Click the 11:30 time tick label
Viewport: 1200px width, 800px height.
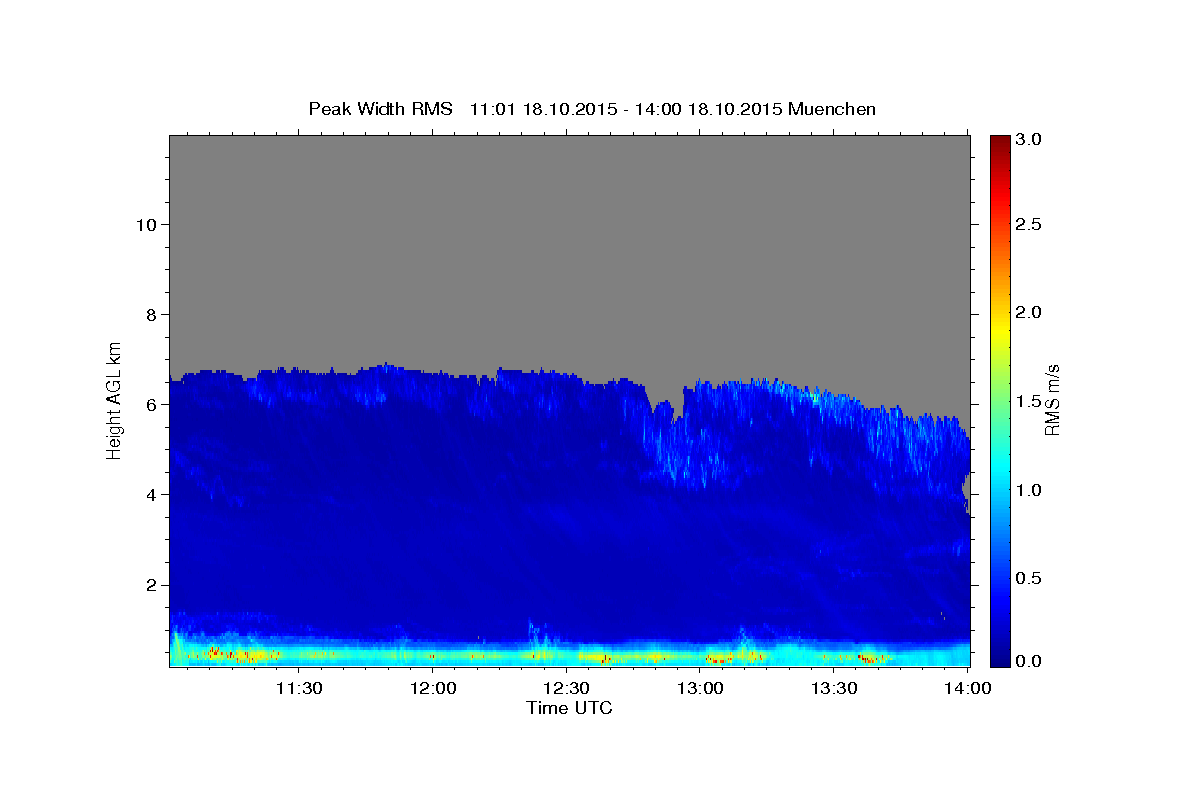tap(299, 688)
